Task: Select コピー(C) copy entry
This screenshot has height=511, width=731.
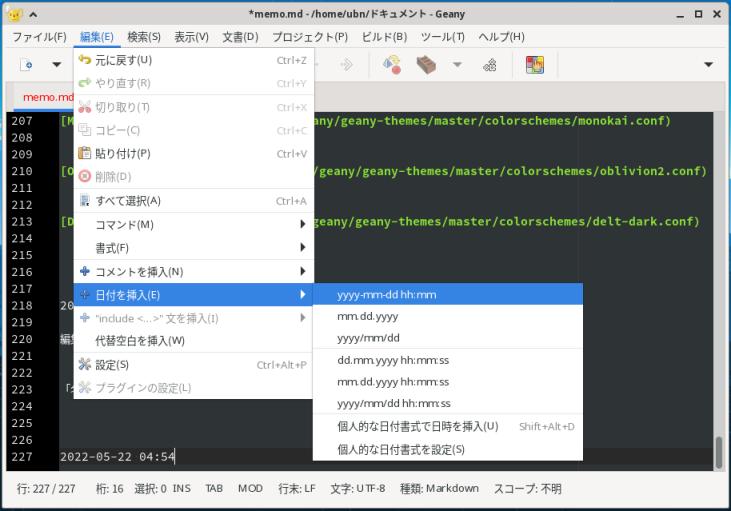Action: coord(193,130)
